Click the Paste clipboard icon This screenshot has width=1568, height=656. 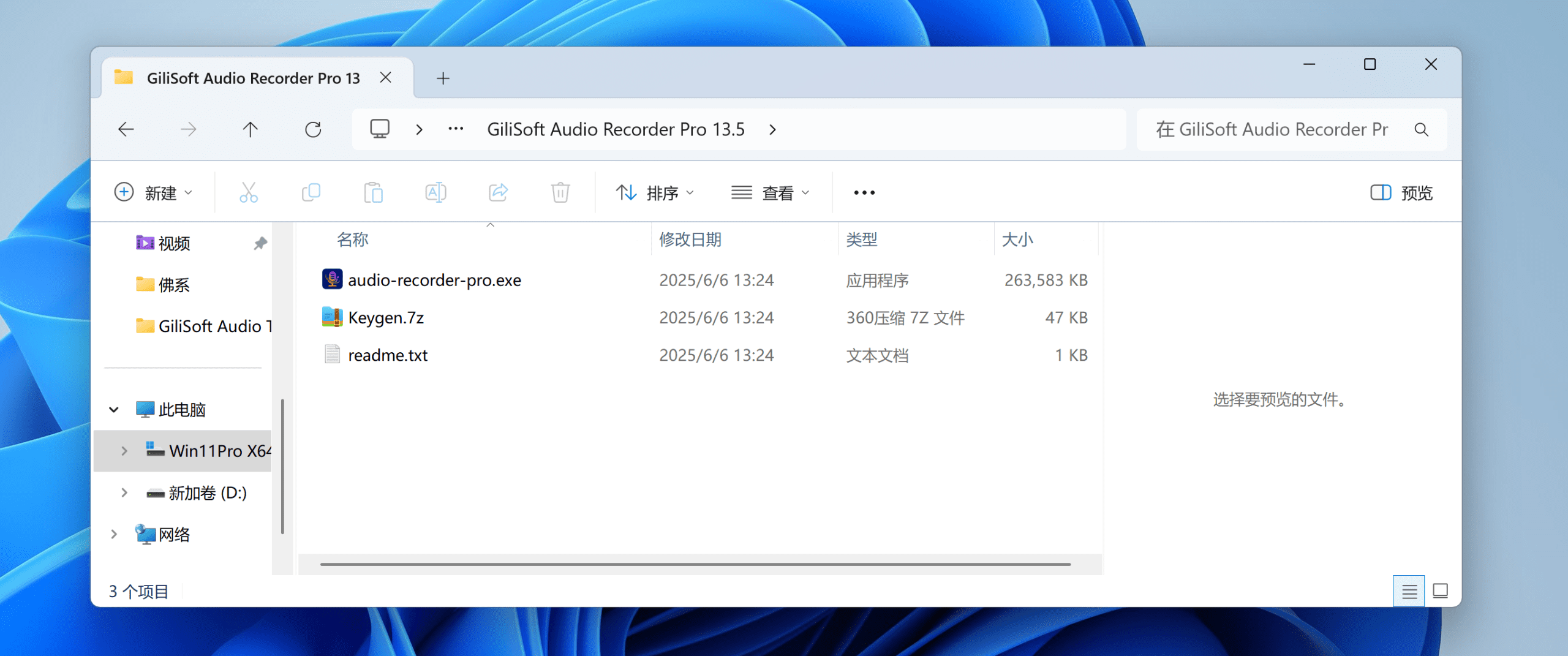point(373,193)
